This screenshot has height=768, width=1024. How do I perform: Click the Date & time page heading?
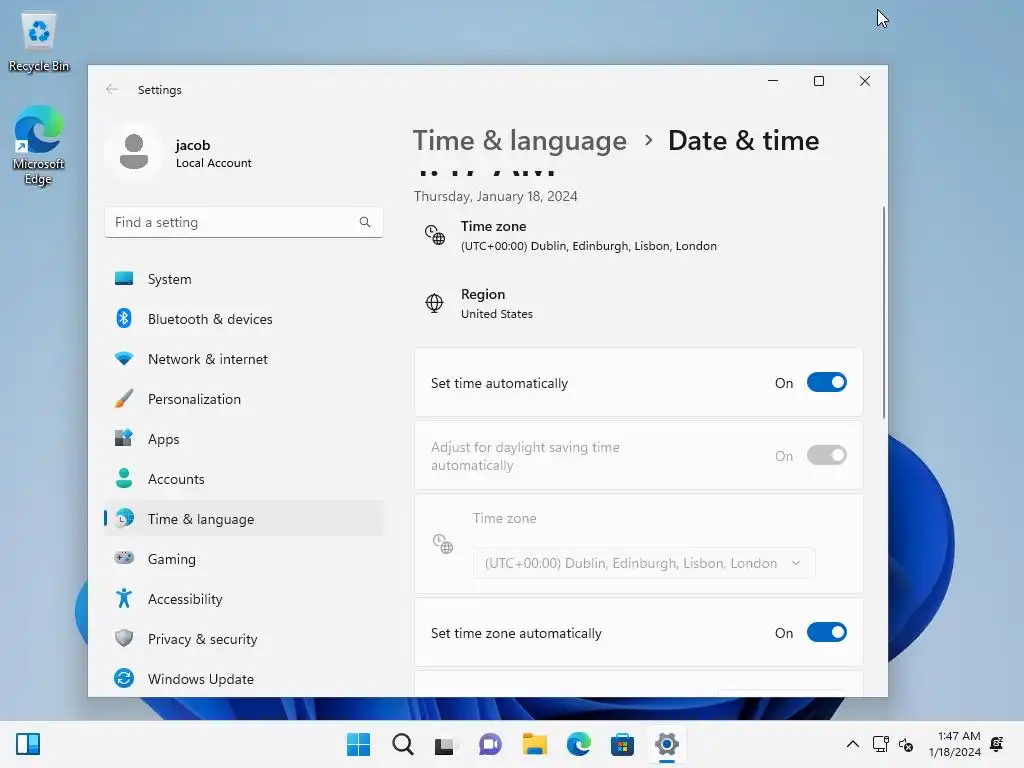pos(743,140)
